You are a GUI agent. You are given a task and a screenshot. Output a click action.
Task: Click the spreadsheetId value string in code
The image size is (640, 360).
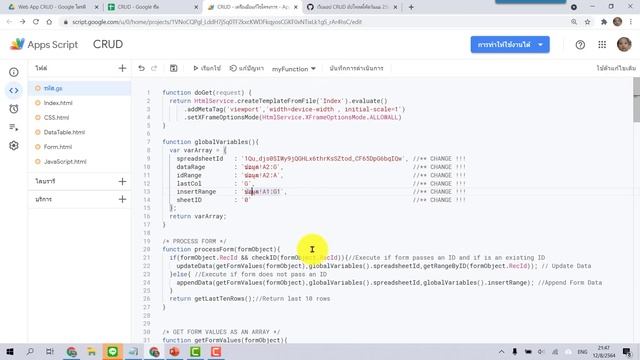tap(324, 159)
